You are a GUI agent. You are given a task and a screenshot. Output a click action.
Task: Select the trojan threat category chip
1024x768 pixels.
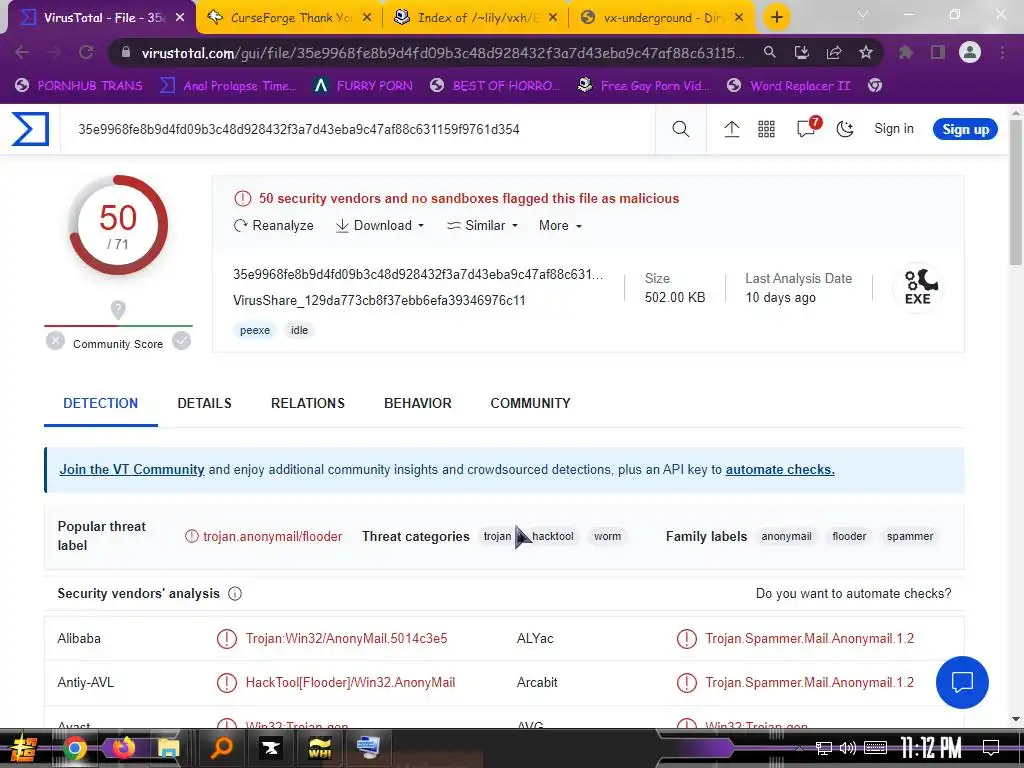[497, 536]
